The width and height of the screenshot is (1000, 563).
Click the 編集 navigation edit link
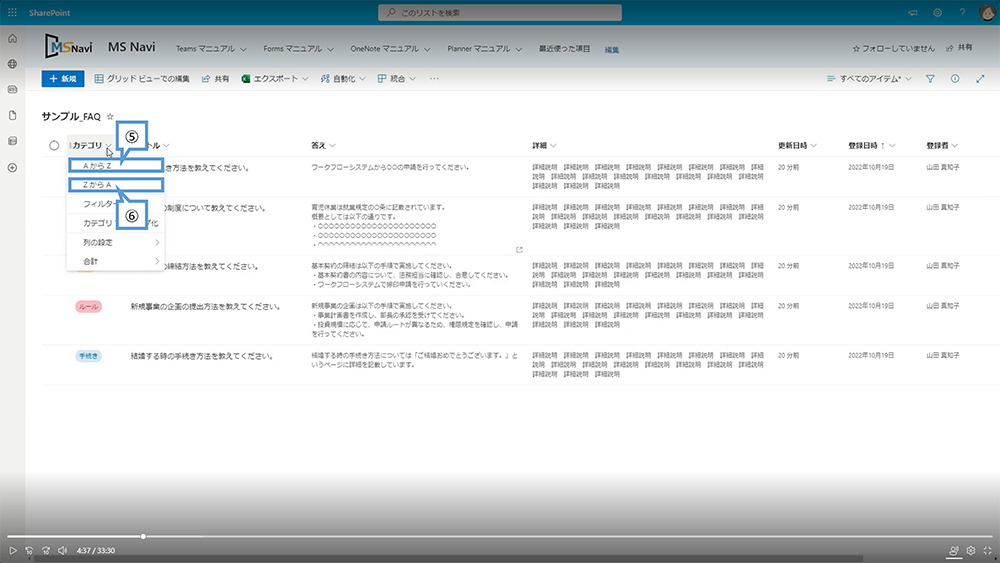pyautogui.click(x=612, y=50)
